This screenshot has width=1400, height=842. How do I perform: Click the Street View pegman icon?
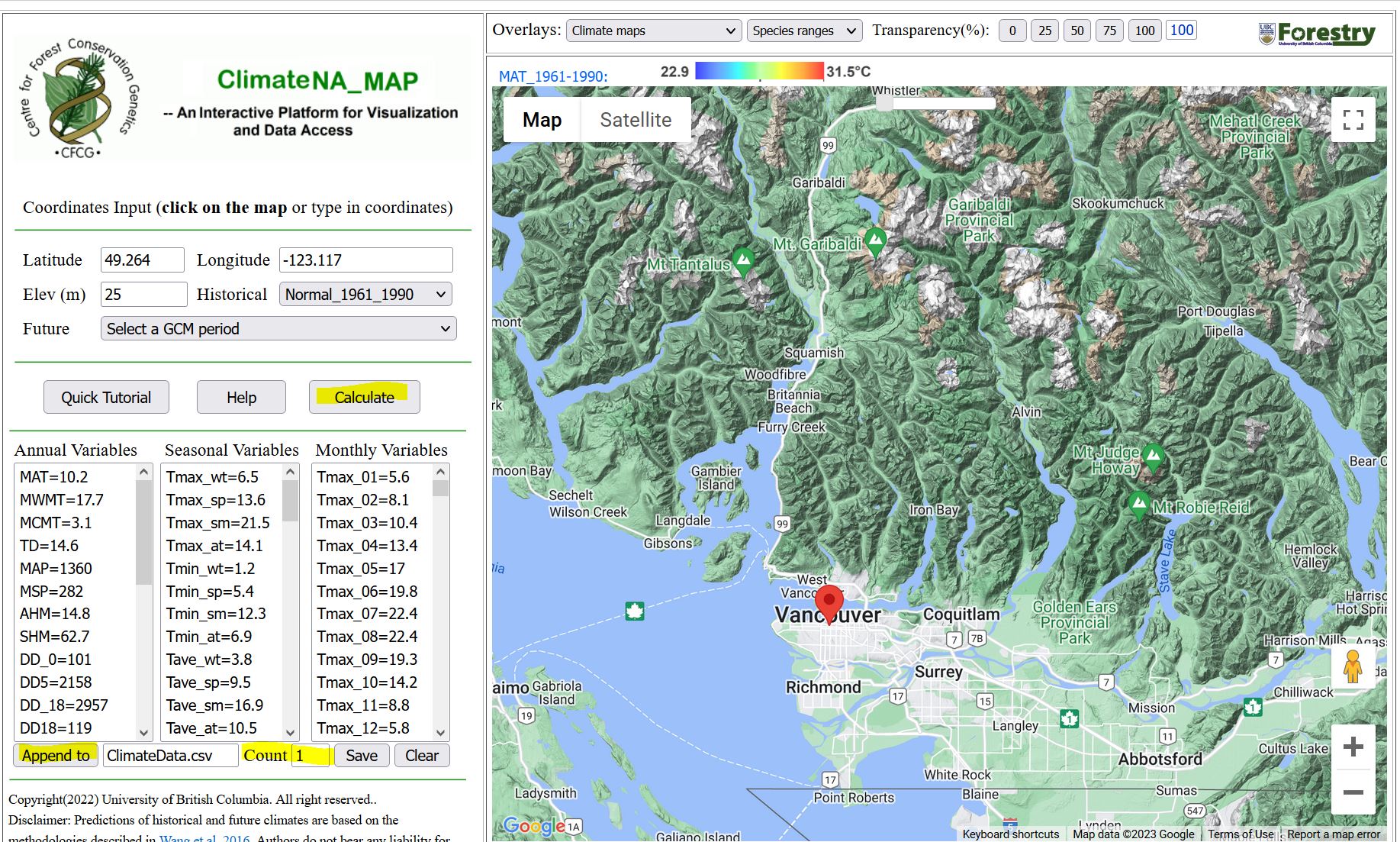(x=1353, y=666)
